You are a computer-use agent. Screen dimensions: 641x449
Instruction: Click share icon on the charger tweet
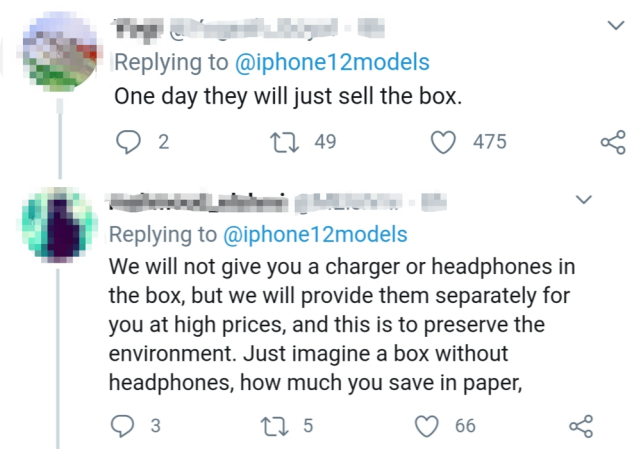pyautogui.click(x=581, y=427)
